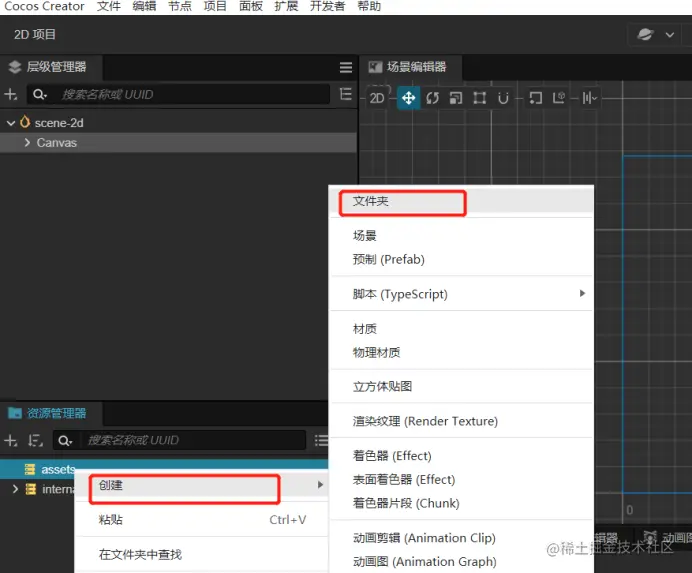Viewport: 692px width, 573px height.
Task: Create a 渲染纹理 (Render Texture)
Action: click(x=461, y=422)
